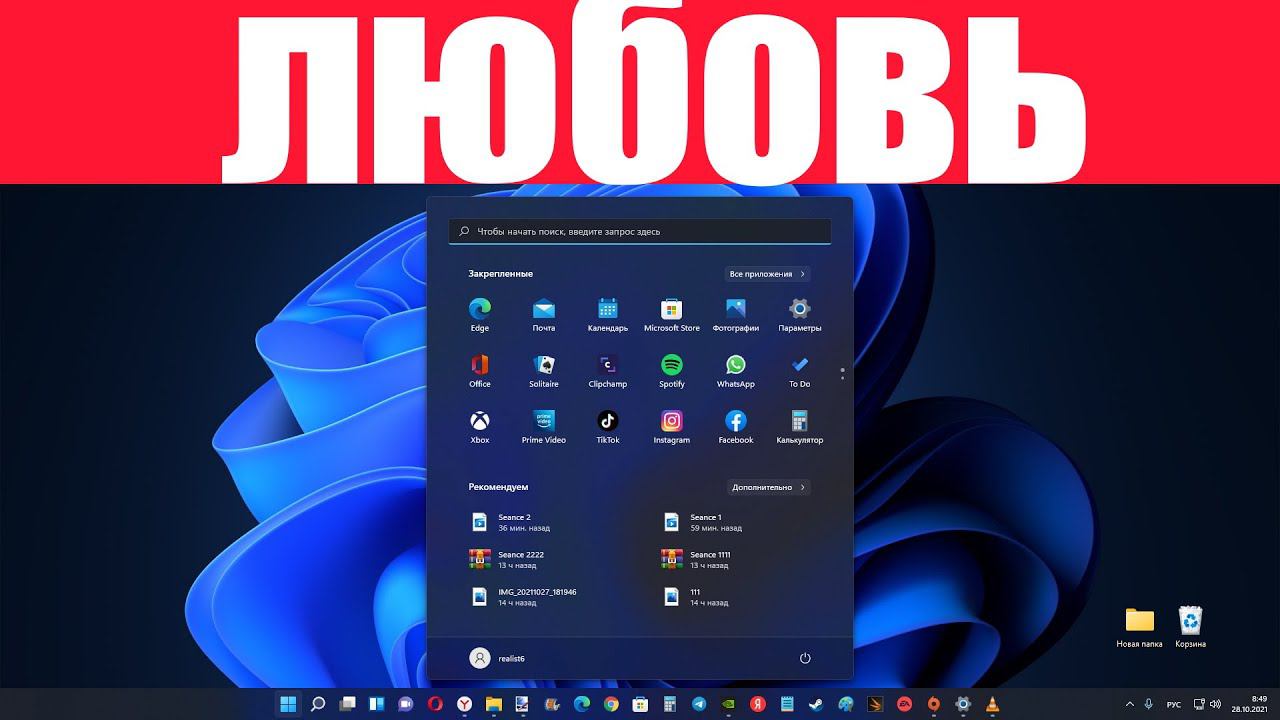This screenshot has height=720, width=1280.
Task: Launch the Office app
Action: (x=480, y=370)
